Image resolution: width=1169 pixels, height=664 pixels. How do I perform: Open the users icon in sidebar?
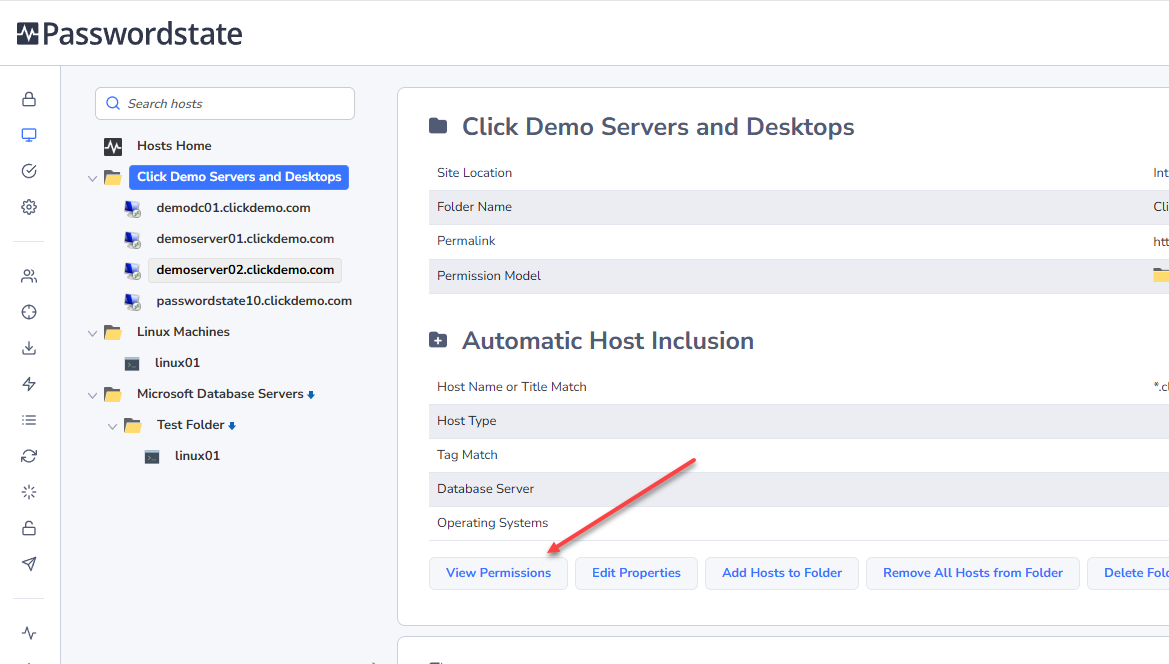point(29,276)
